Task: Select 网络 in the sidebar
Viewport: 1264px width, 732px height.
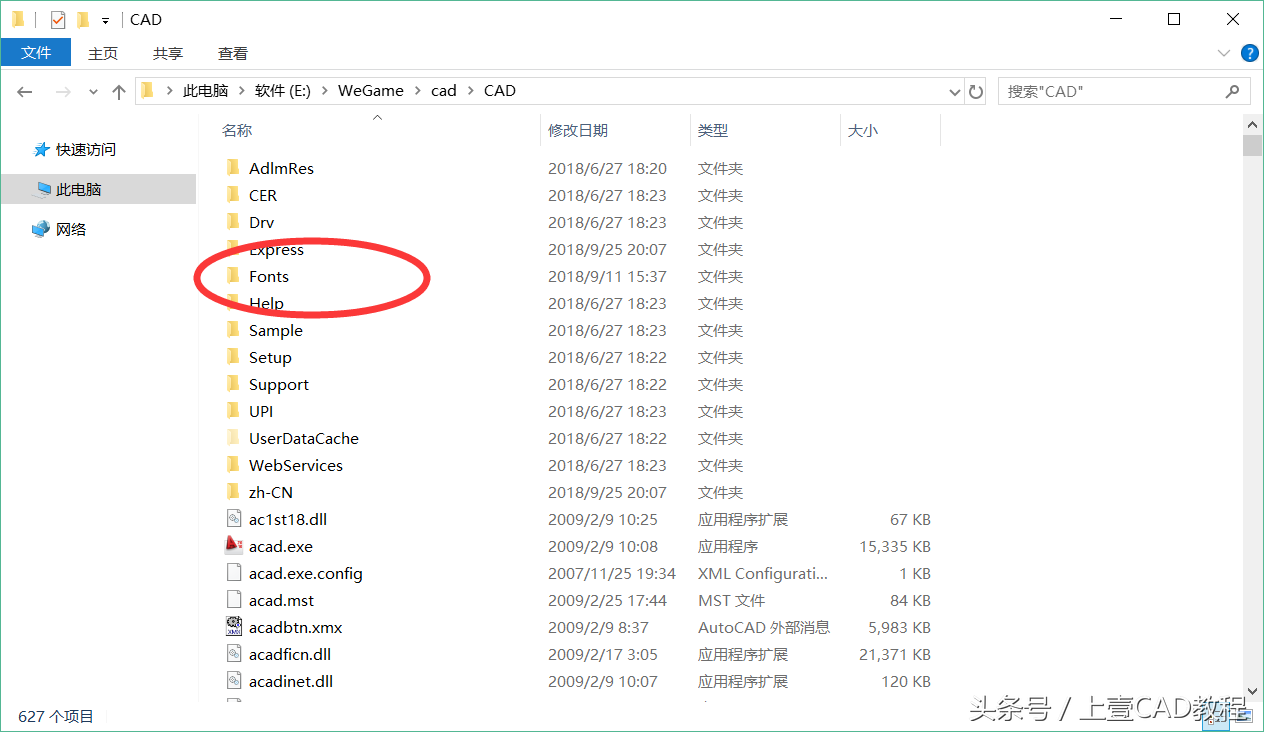Action: (72, 228)
